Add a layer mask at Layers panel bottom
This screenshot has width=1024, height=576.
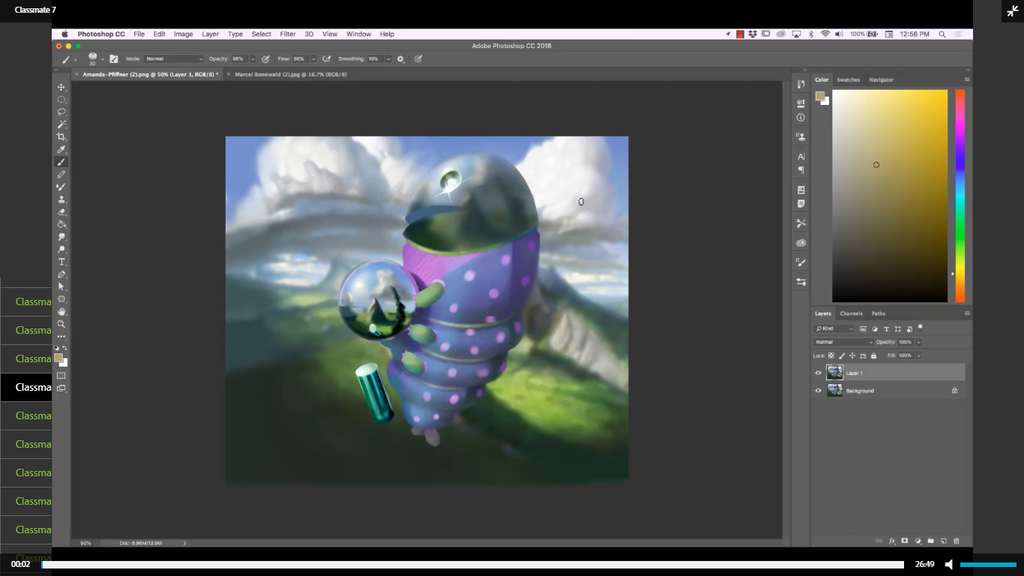pos(904,541)
